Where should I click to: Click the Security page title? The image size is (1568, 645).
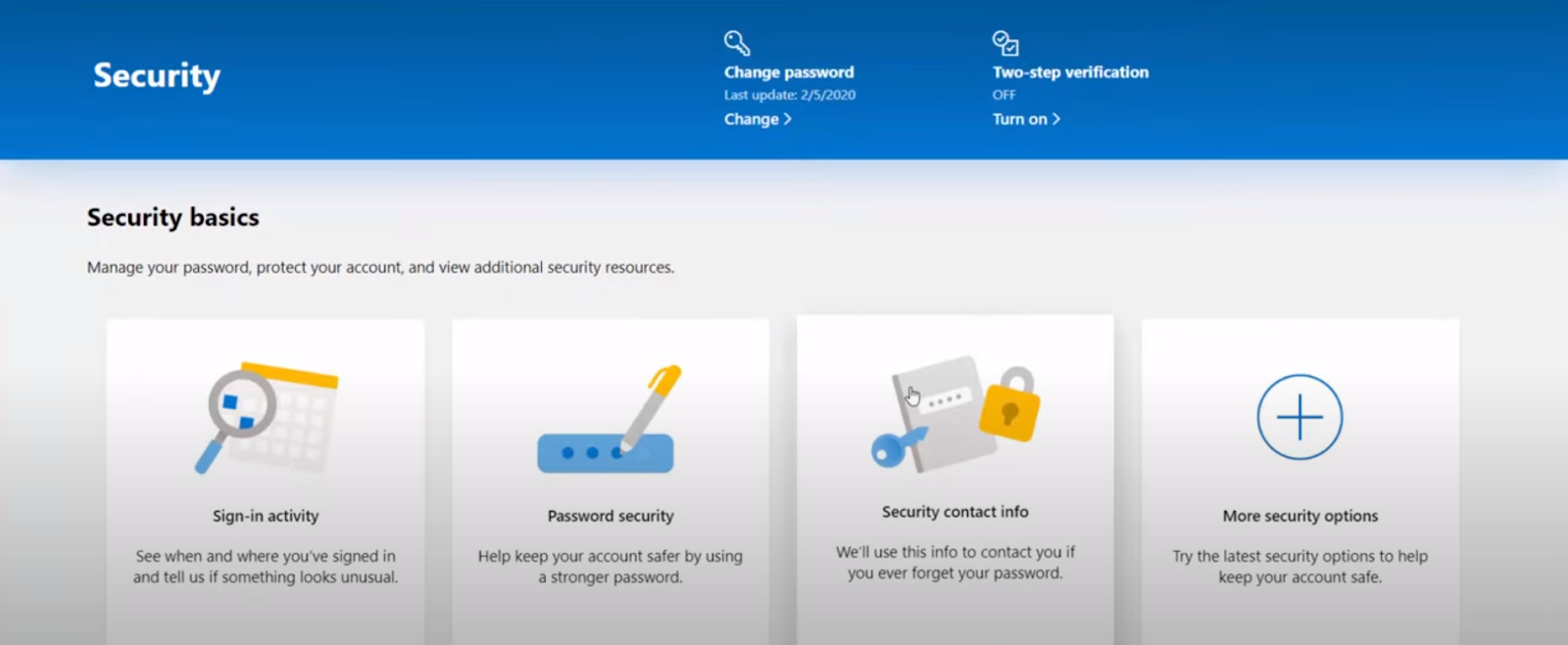coord(157,75)
